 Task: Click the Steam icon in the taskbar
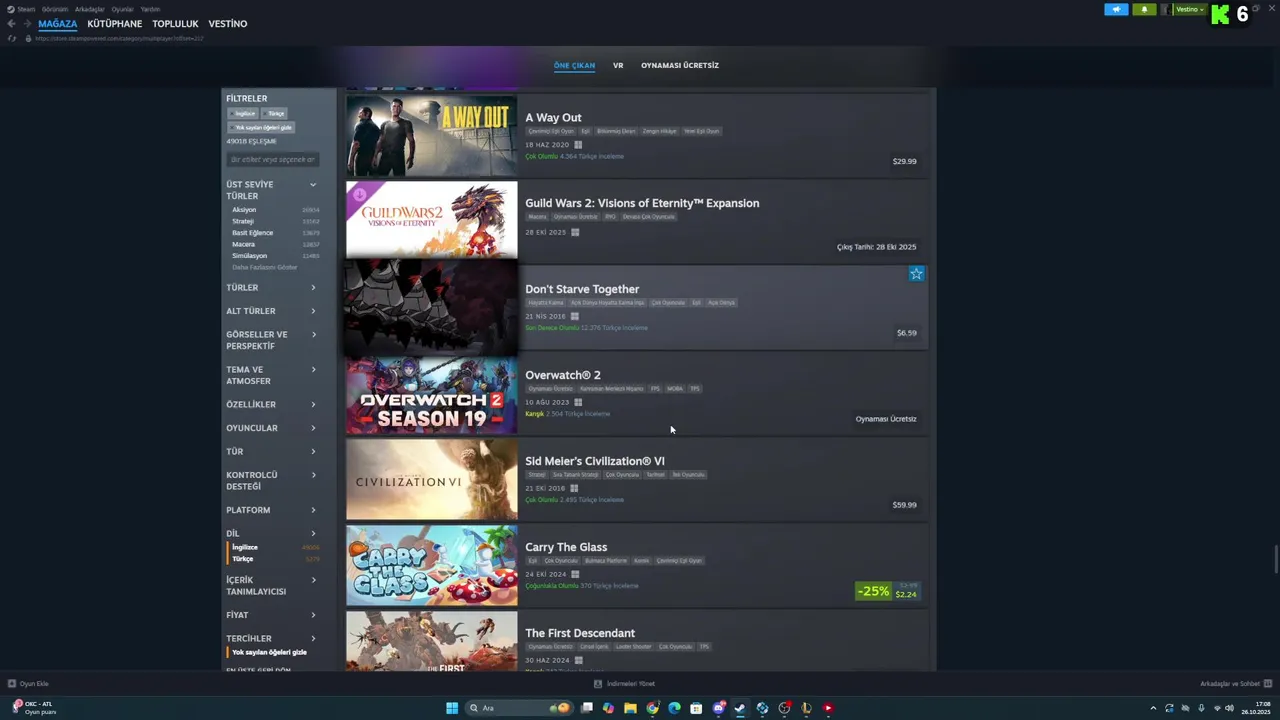740,708
